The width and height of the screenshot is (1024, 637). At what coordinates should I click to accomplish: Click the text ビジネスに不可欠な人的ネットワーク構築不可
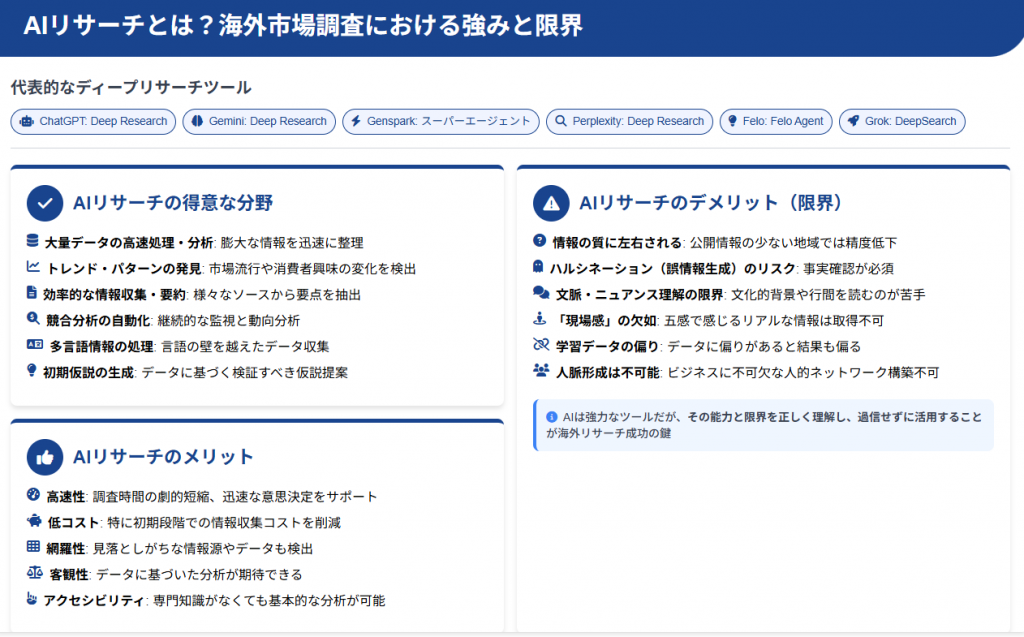803,372
